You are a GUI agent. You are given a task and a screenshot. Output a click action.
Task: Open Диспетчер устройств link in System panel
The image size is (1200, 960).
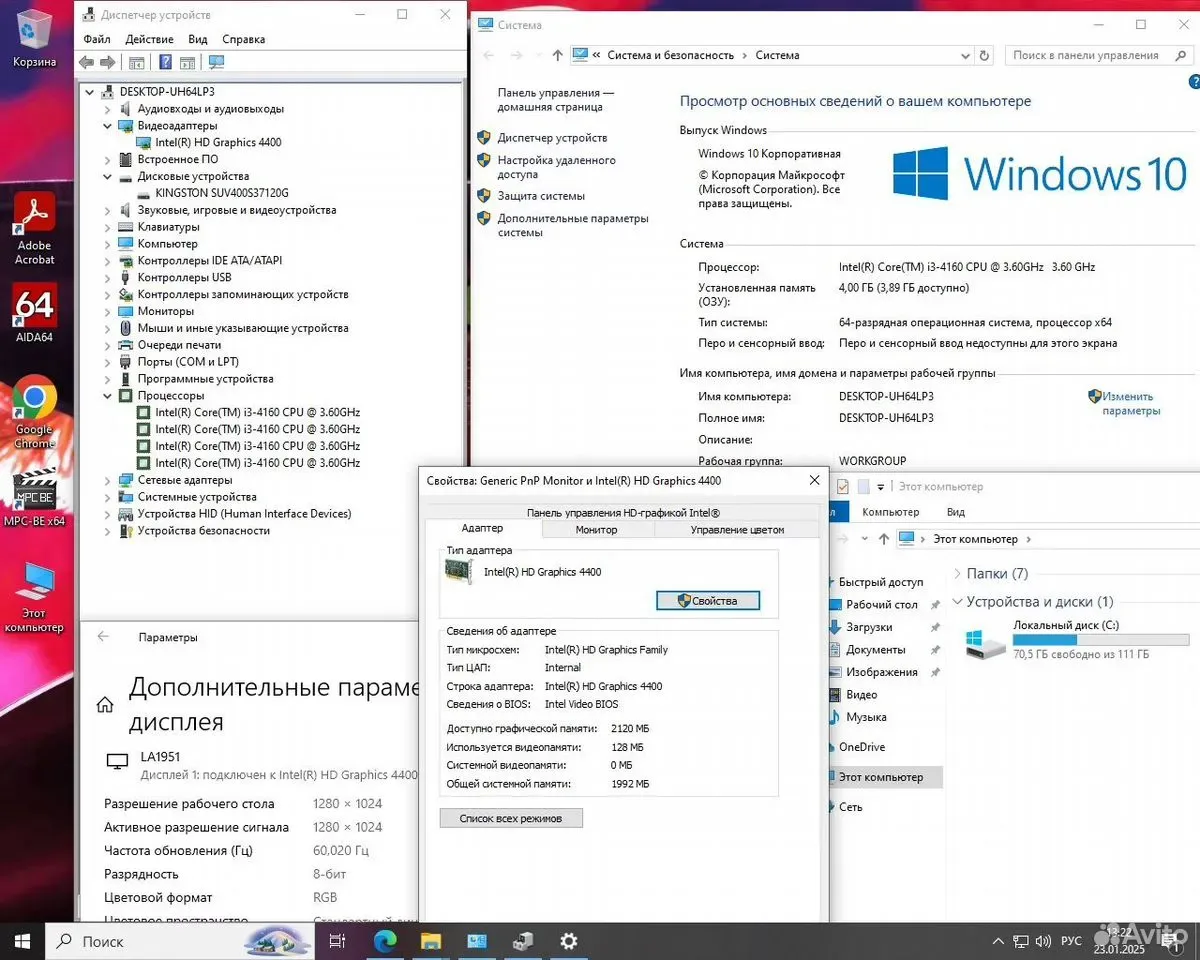click(x=552, y=138)
